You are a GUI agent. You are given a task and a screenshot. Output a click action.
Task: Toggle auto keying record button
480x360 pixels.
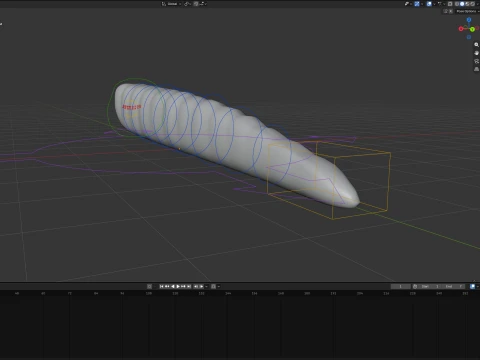click(149, 286)
